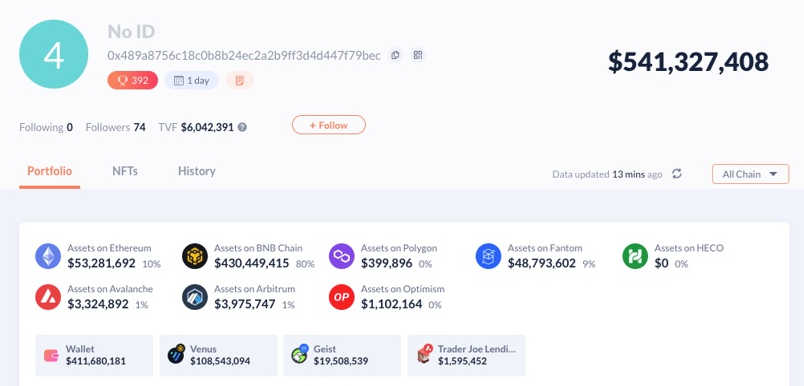This screenshot has height=386, width=804.
Task: Click the orange note badge icon
Action: point(239,80)
